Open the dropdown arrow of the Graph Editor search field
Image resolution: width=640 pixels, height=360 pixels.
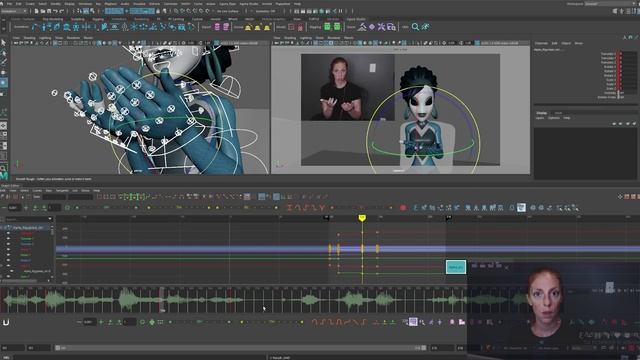pyautogui.click(x=50, y=219)
